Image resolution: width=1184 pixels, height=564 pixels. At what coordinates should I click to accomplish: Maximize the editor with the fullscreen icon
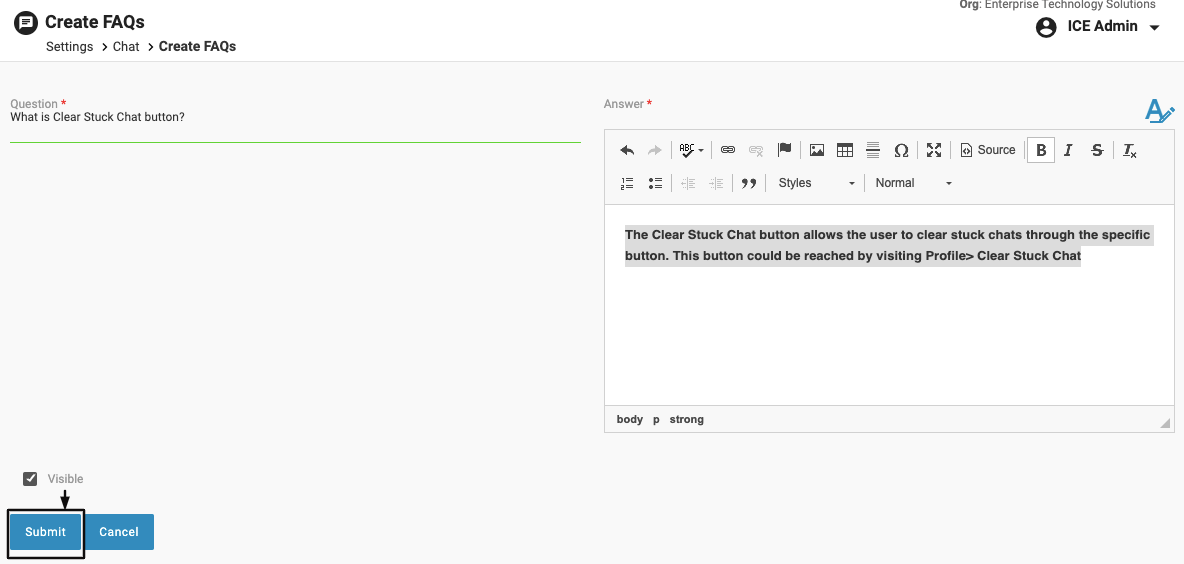pos(934,150)
